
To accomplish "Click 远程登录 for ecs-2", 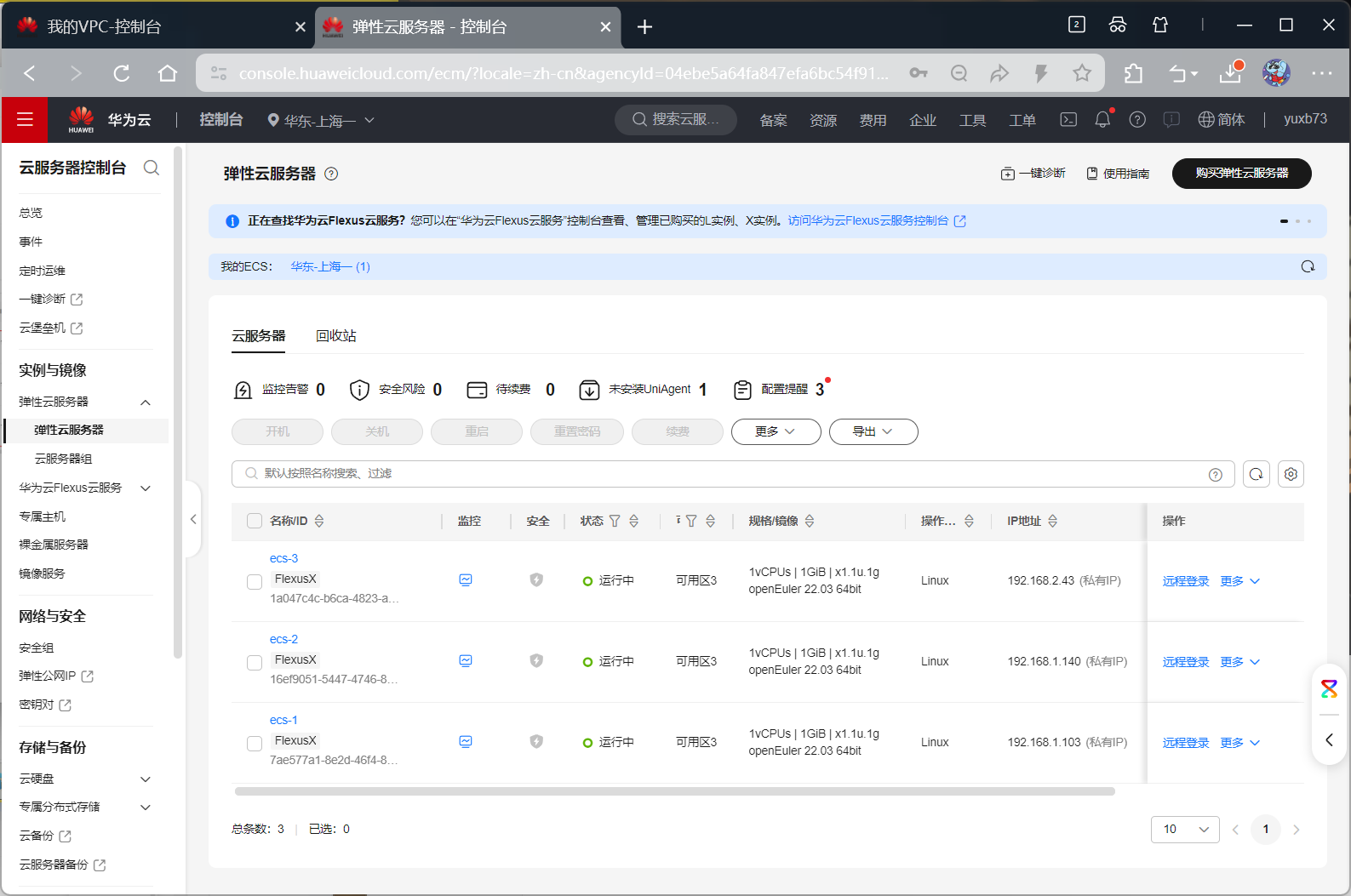I will pos(1186,662).
